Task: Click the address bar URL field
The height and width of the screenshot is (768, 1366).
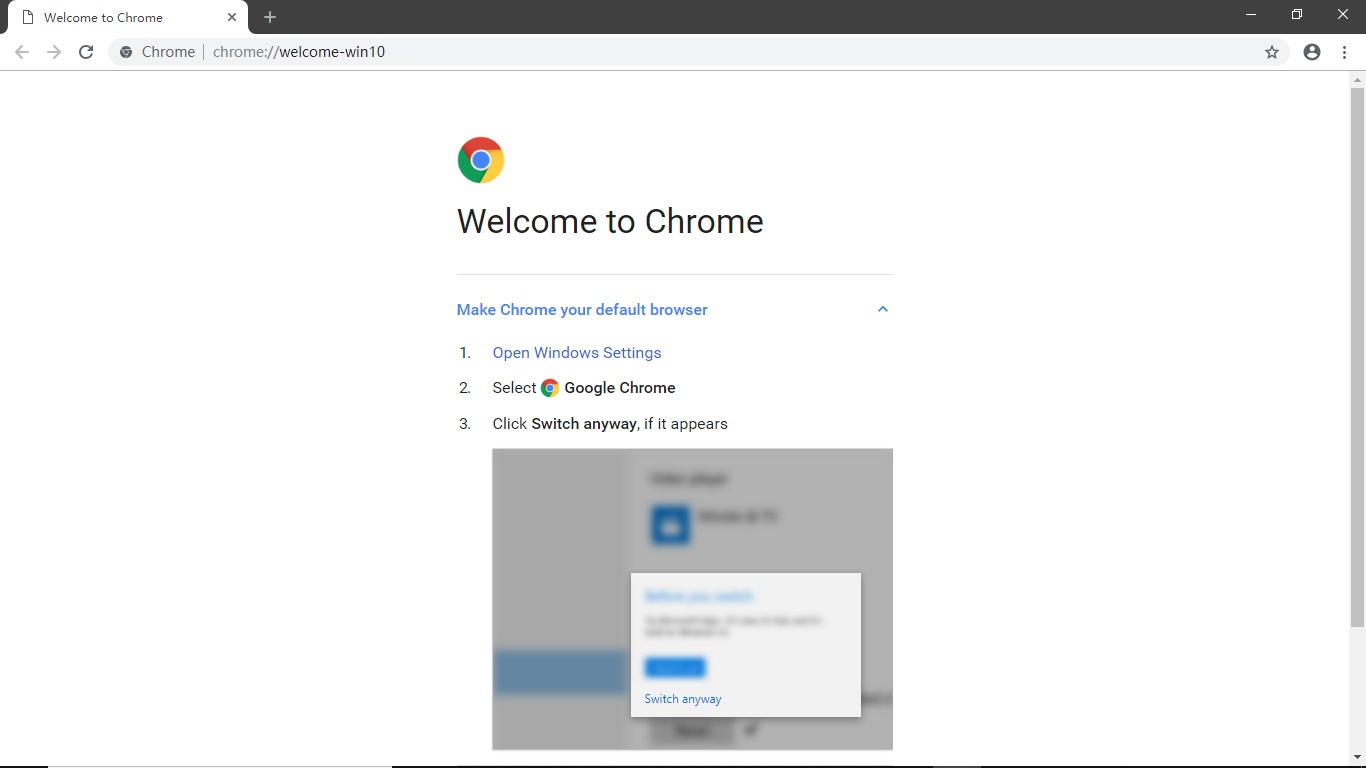Action: tap(698, 52)
